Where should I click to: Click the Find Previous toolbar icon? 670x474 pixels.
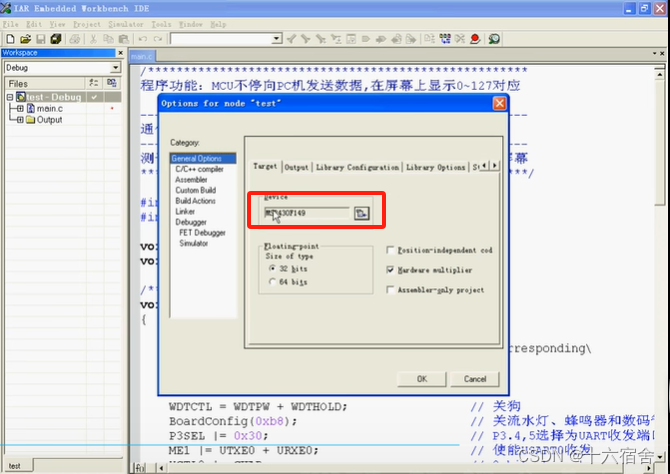[291, 39]
